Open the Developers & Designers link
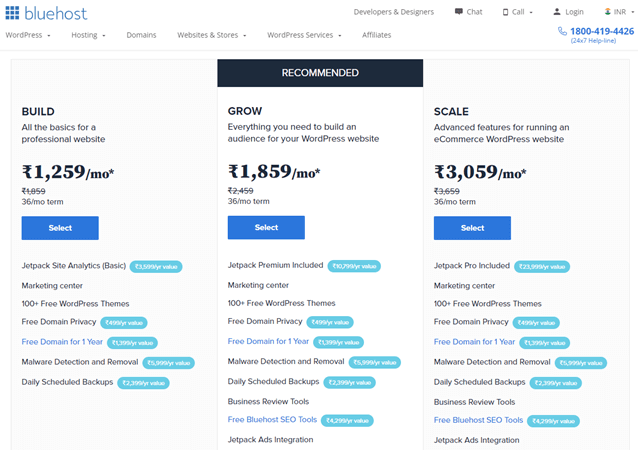Image resolution: width=639 pixels, height=450 pixels. (x=396, y=12)
